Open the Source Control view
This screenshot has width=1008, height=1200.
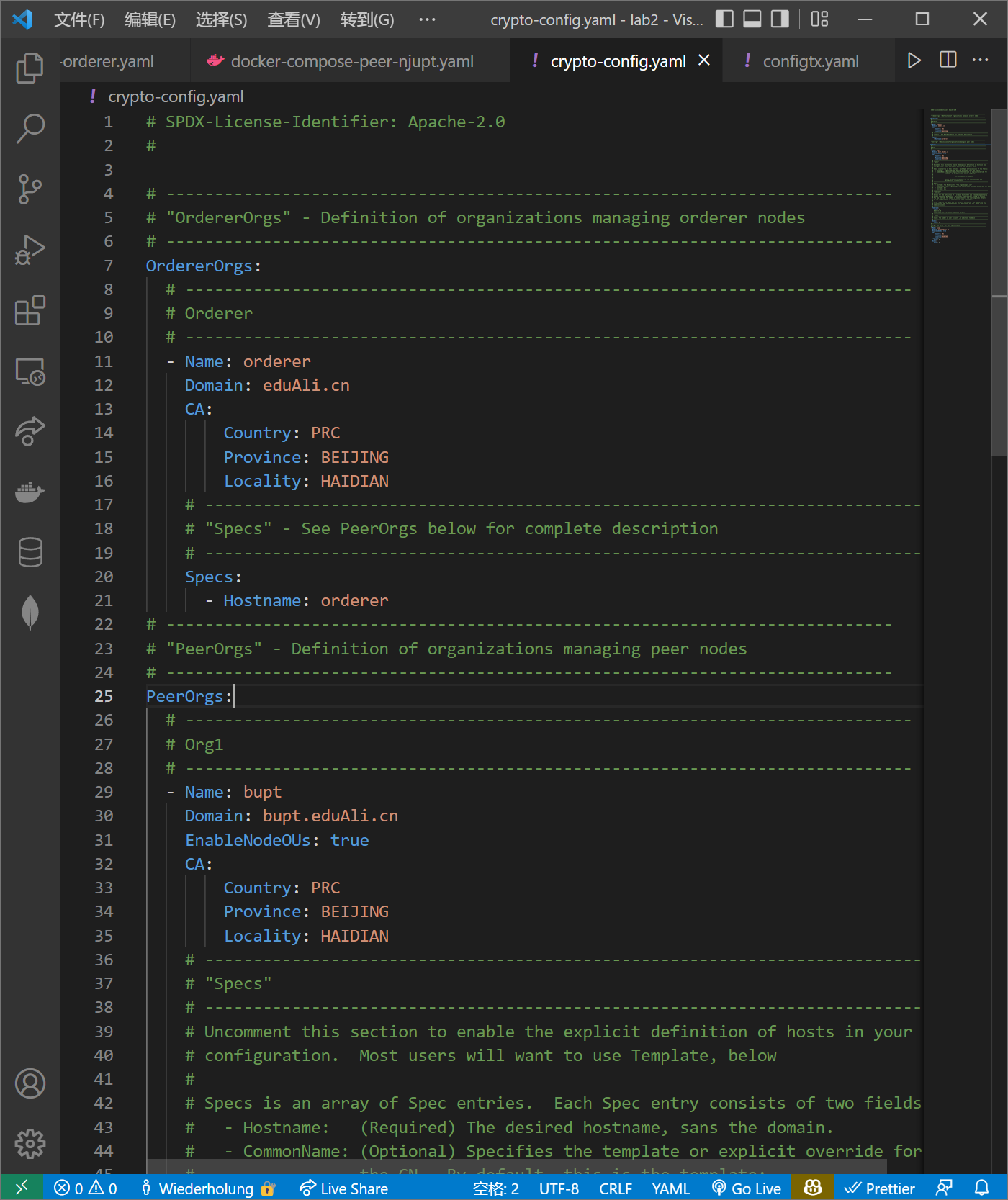pyautogui.click(x=30, y=189)
